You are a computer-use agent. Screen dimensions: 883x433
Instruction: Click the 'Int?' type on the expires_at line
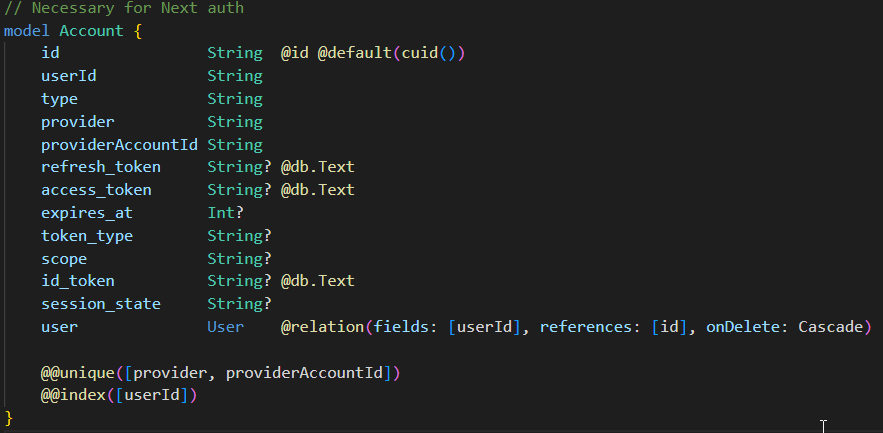(x=225, y=213)
